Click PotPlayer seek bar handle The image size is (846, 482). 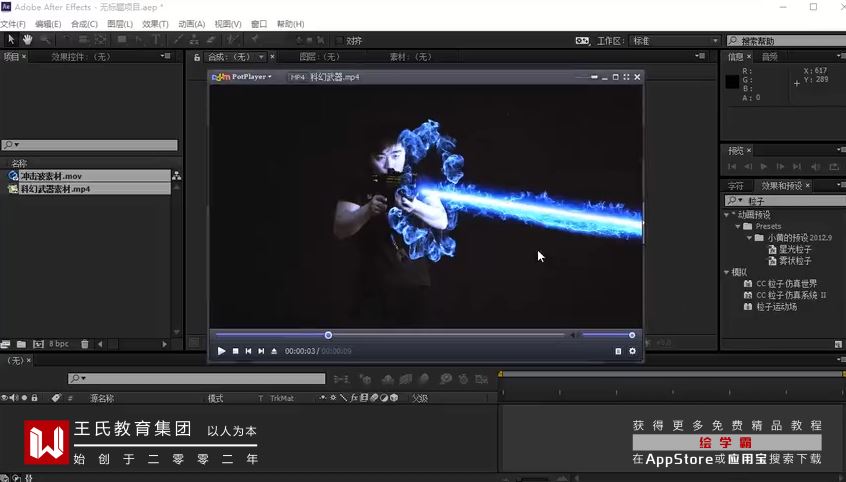pos(328,335)
